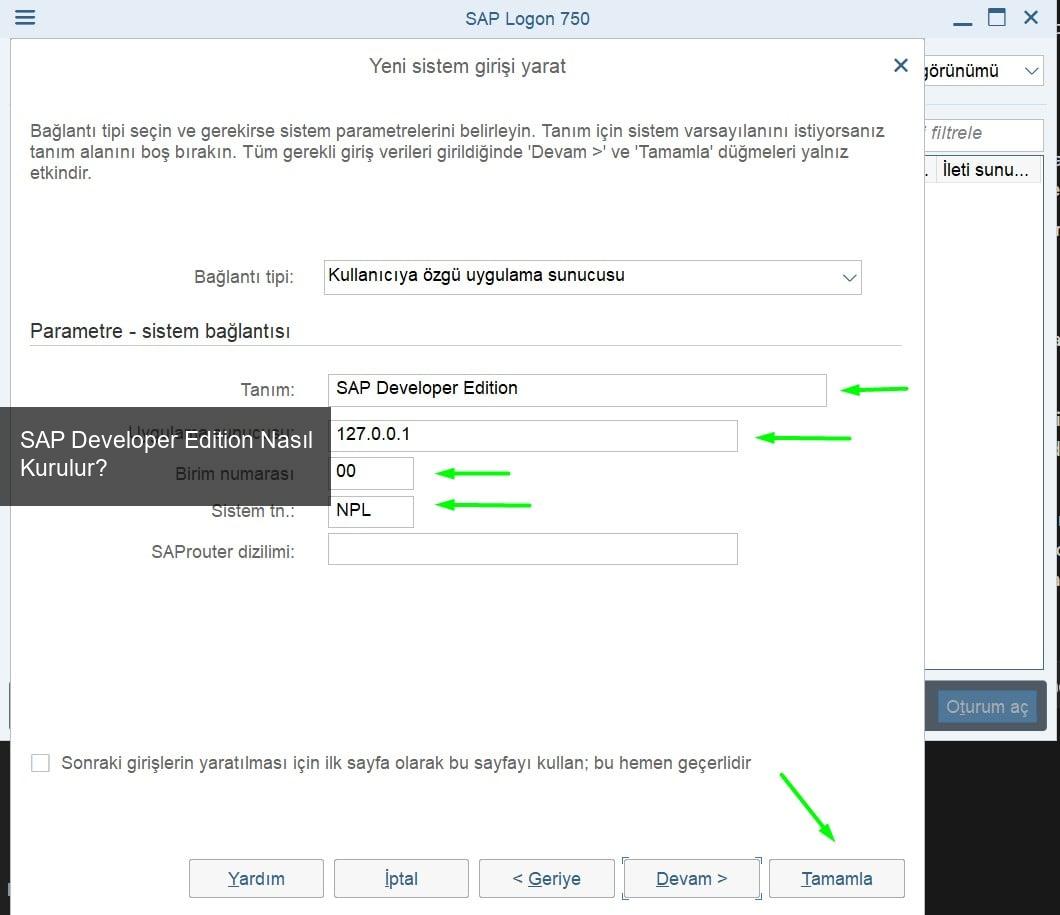Image resolution: width=1060 pixels, height=915 pixels.
Task: Continue with the Devam > button
Action: pyautogui.click(x=691, y=879)
